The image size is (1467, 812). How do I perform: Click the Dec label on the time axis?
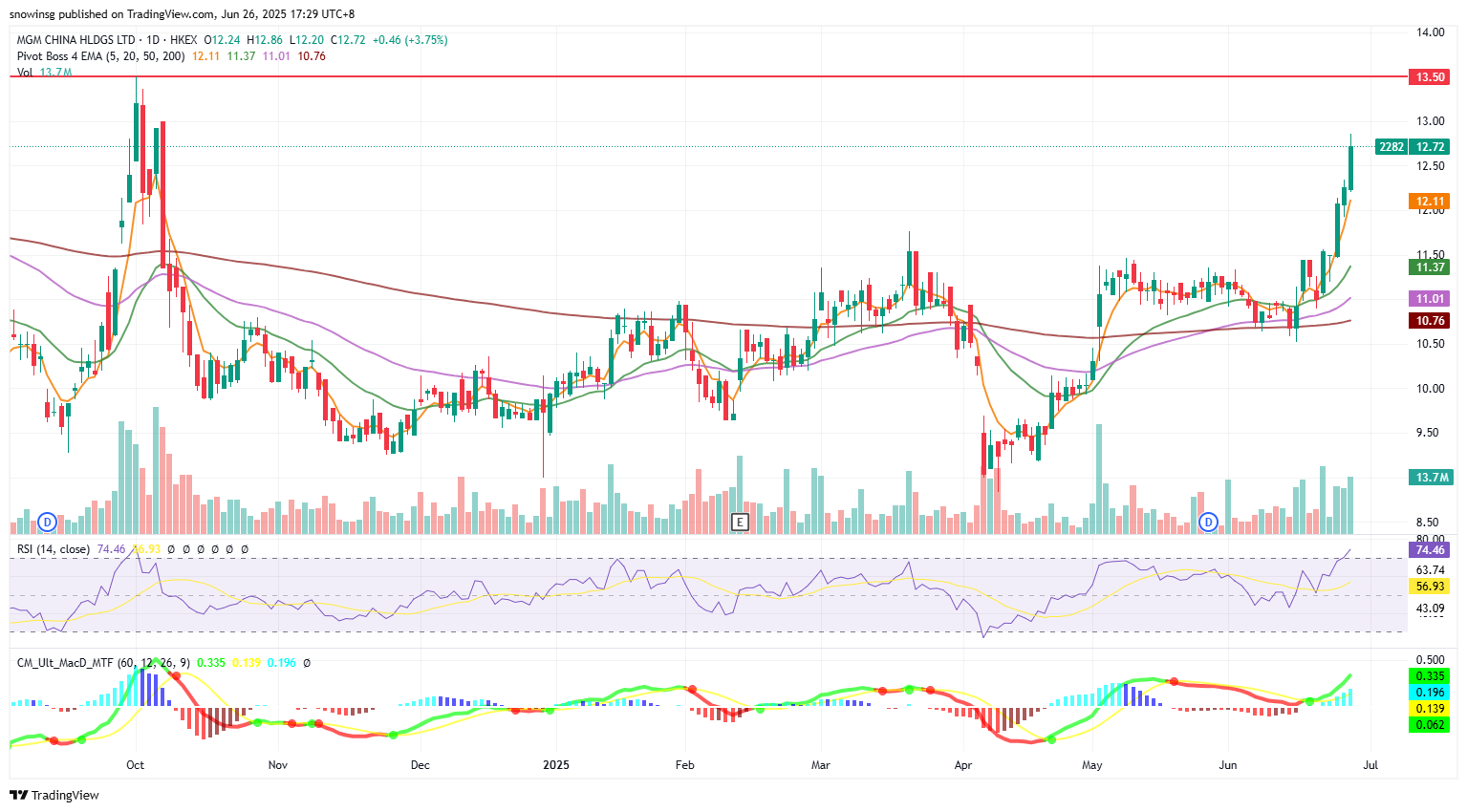click(420, 764)
